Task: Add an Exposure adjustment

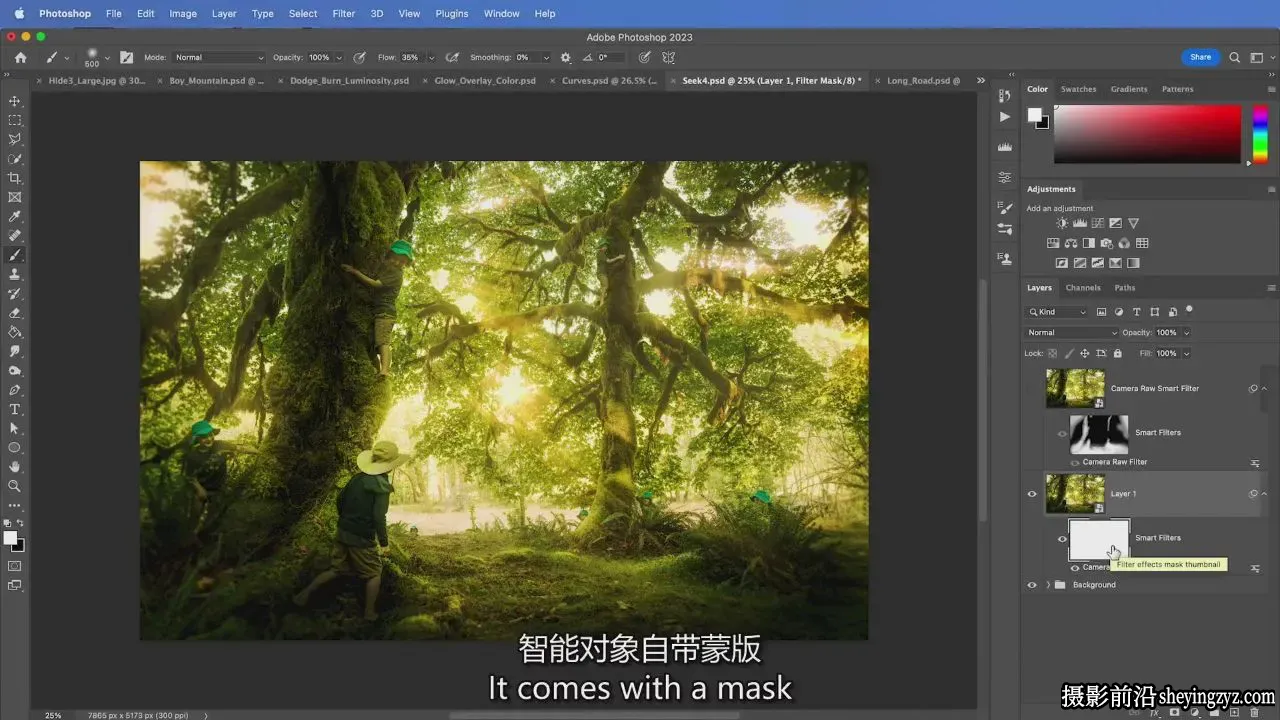Action: [1115, 224]
